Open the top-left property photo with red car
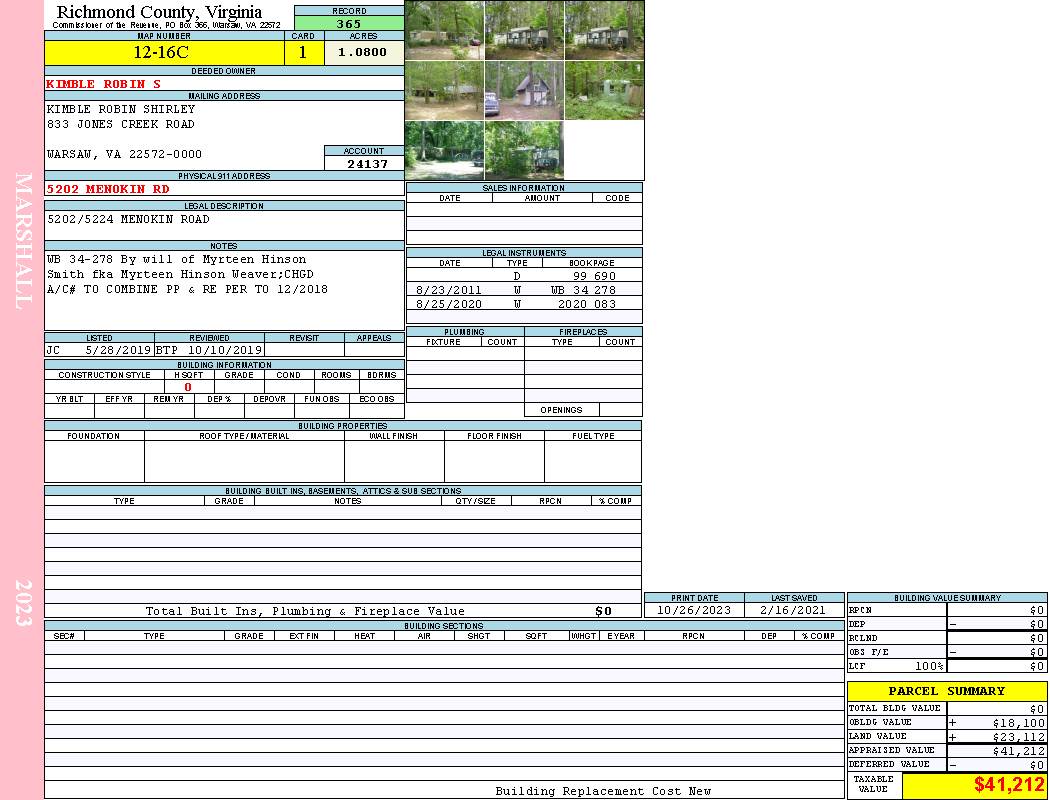The width and height of the screenshot is (1050, 800). pyautogui.click(x=444, y=30)
